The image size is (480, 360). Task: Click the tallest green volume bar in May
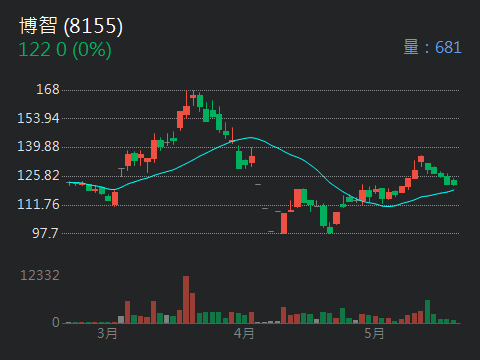[427, 312]
